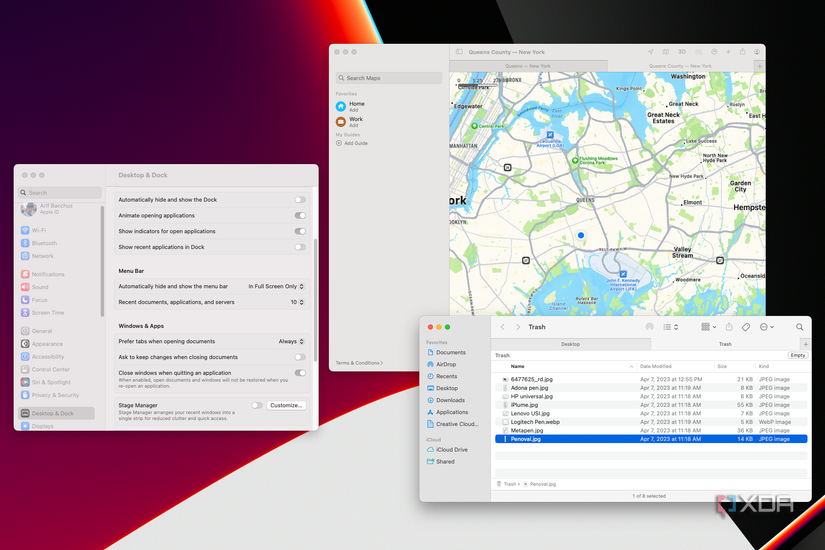Click the System Settings sidebar scrollbar
The height and width of the screenshot is (550, 825).
[x=102, y=262]
